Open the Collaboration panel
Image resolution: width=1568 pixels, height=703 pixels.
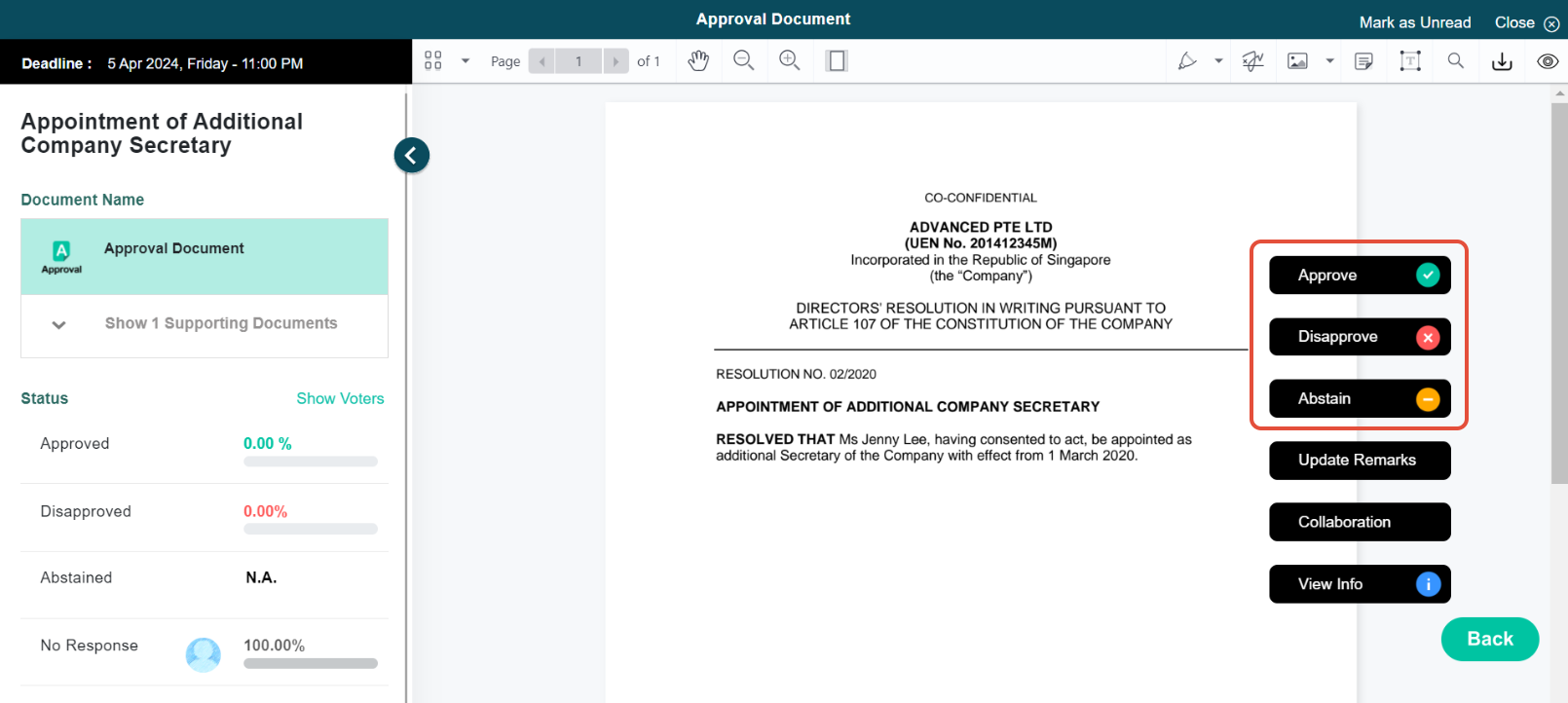tap(1360, 522)
